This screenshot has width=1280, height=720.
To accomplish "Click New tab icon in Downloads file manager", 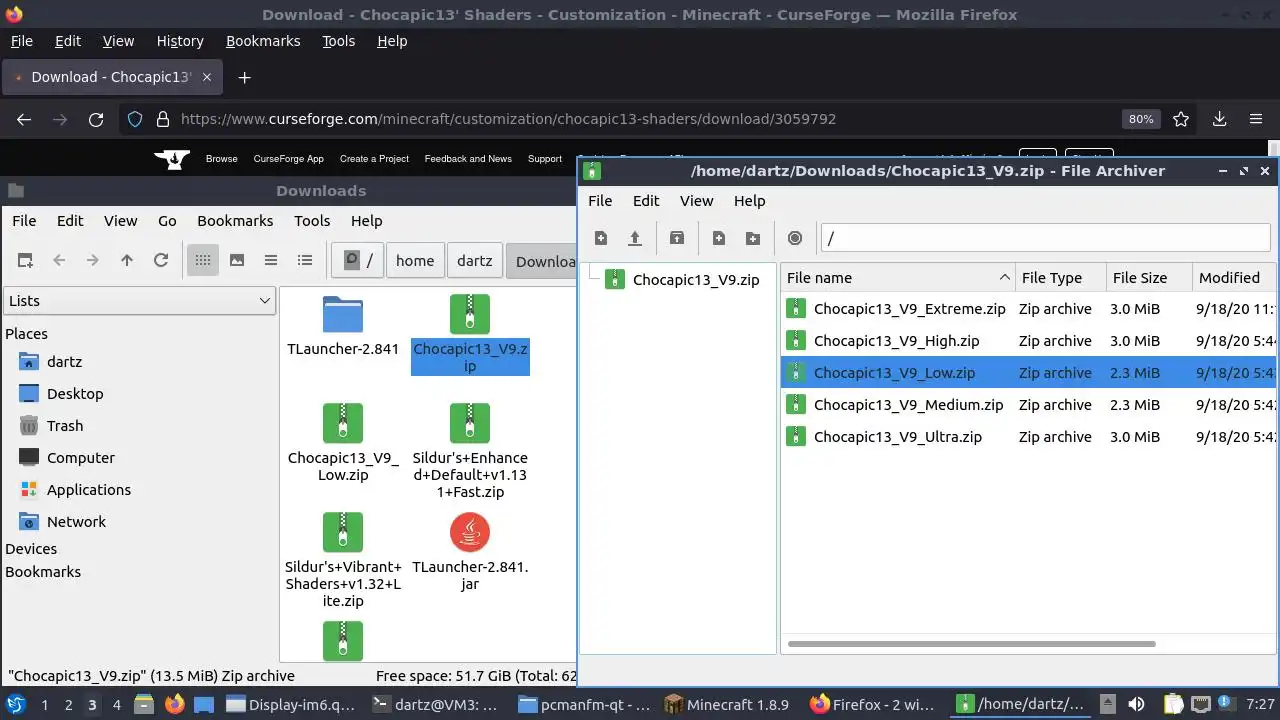I will (x=25, y=260).
